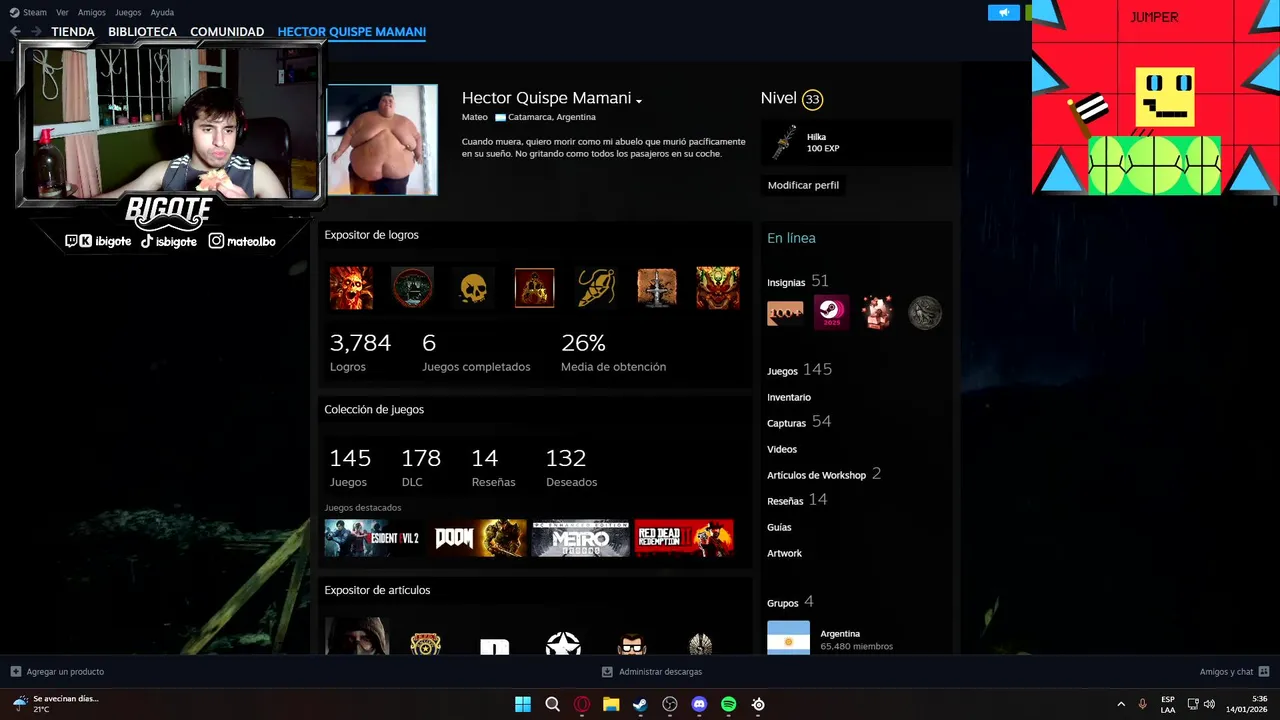The width and height of the screenshot is (1280, 720).
Task: Show hidden system tray icons
Action: click(1121, 704)
